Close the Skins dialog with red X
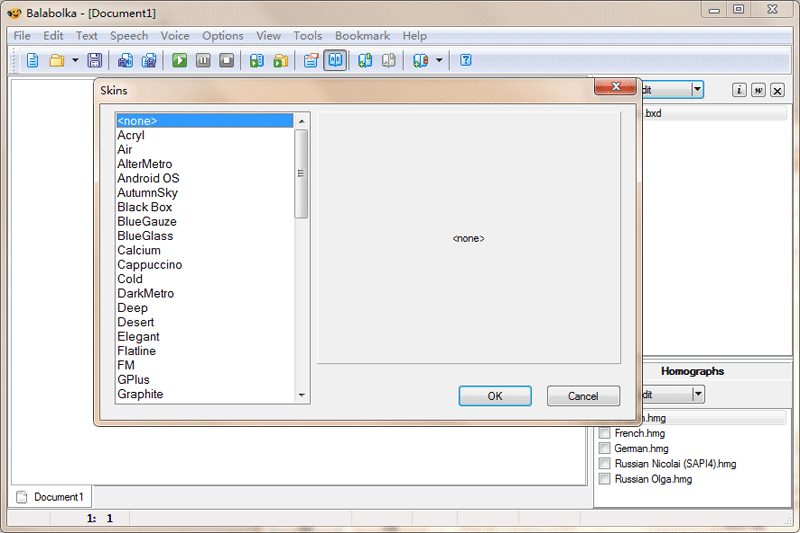The image size is (800, 533). [616, 87]
